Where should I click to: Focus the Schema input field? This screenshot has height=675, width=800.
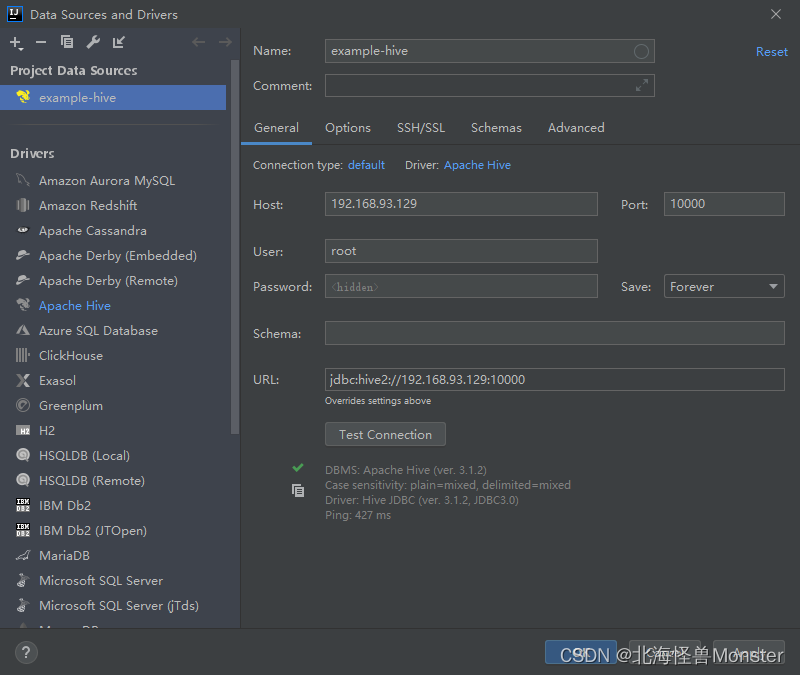tap(555, 333)
